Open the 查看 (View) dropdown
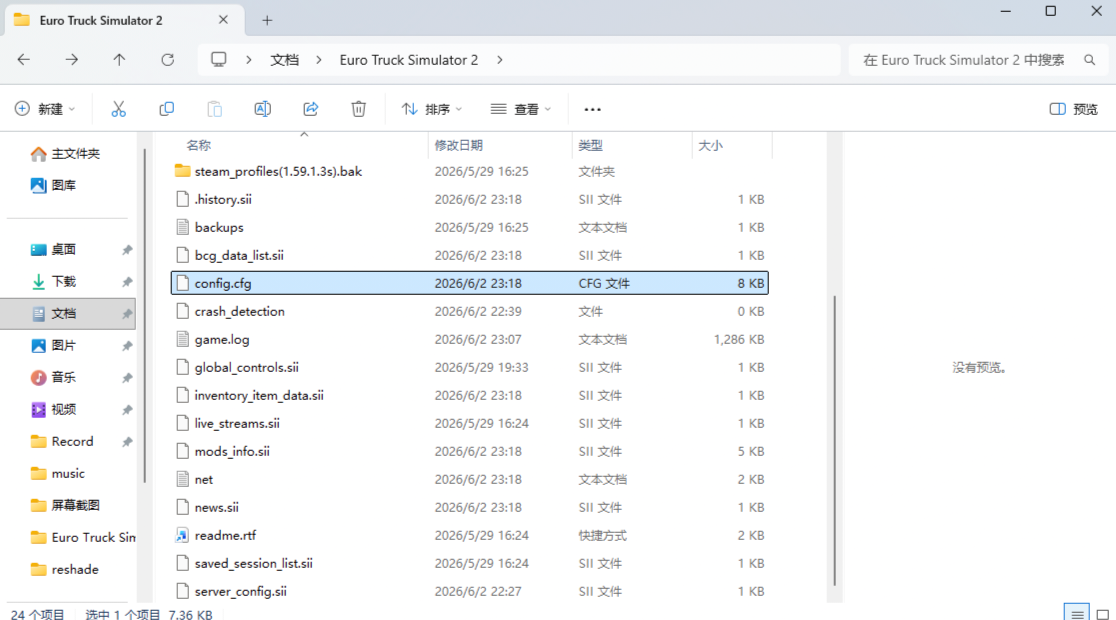This screenshot has height=620, width=1116. (521, 109)
